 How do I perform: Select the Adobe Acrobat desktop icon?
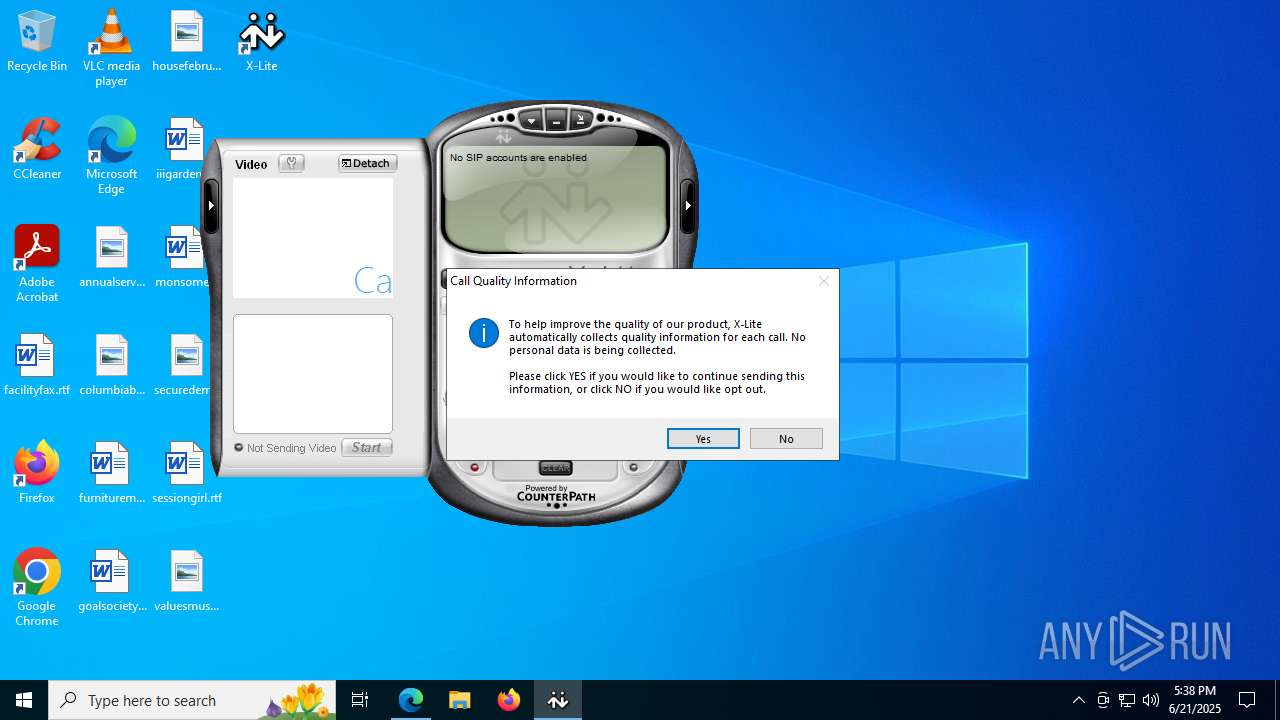coord(37,264)
